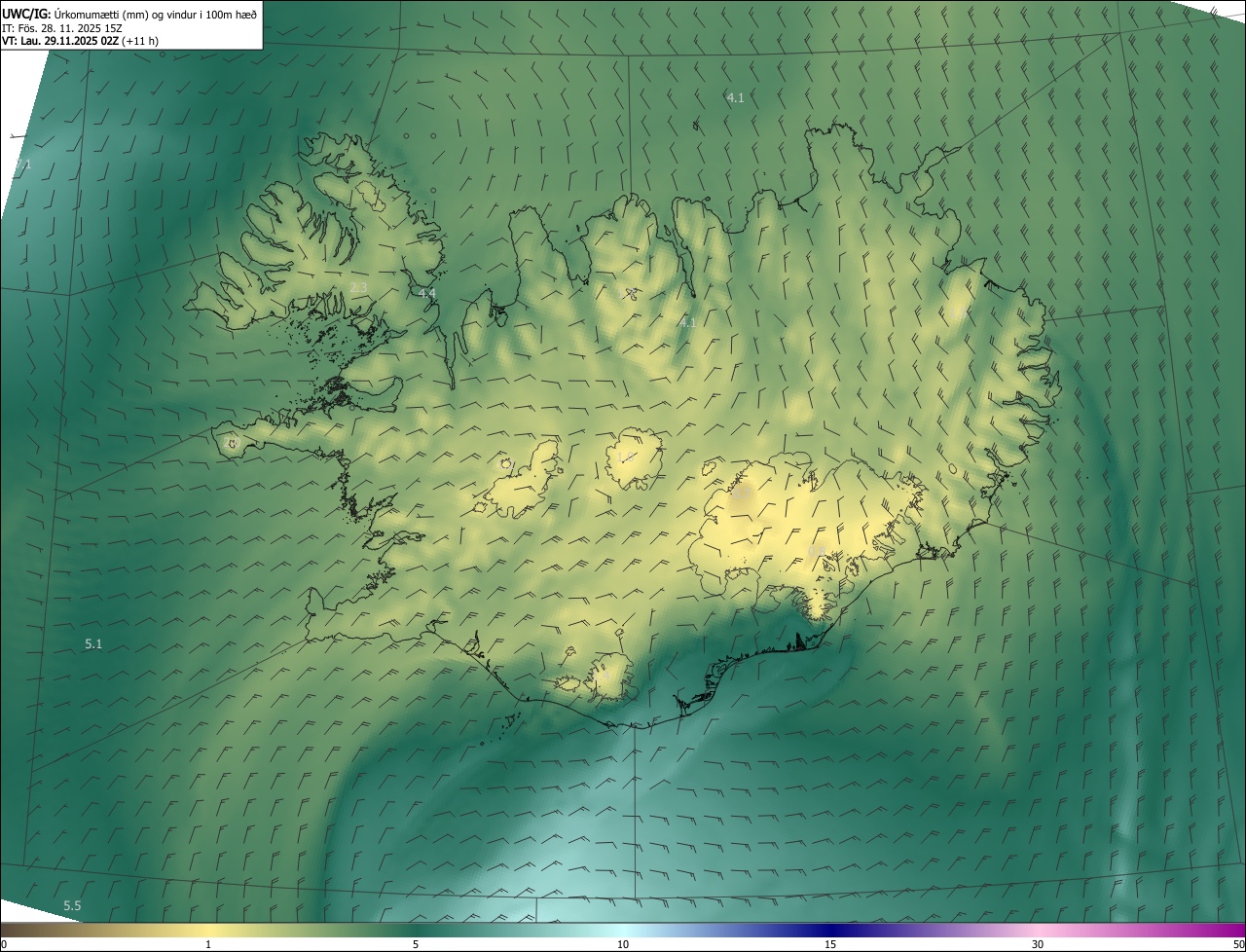Click the 0.8 value label on the map
Viewport: 1246px width, 952px height.
click(x=817, y=552)
